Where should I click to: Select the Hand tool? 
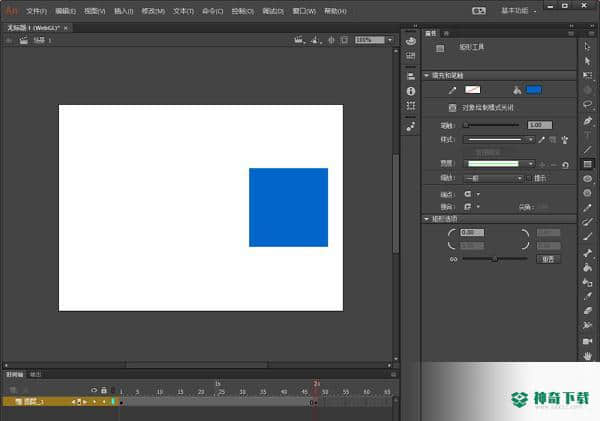click(587, 356)
